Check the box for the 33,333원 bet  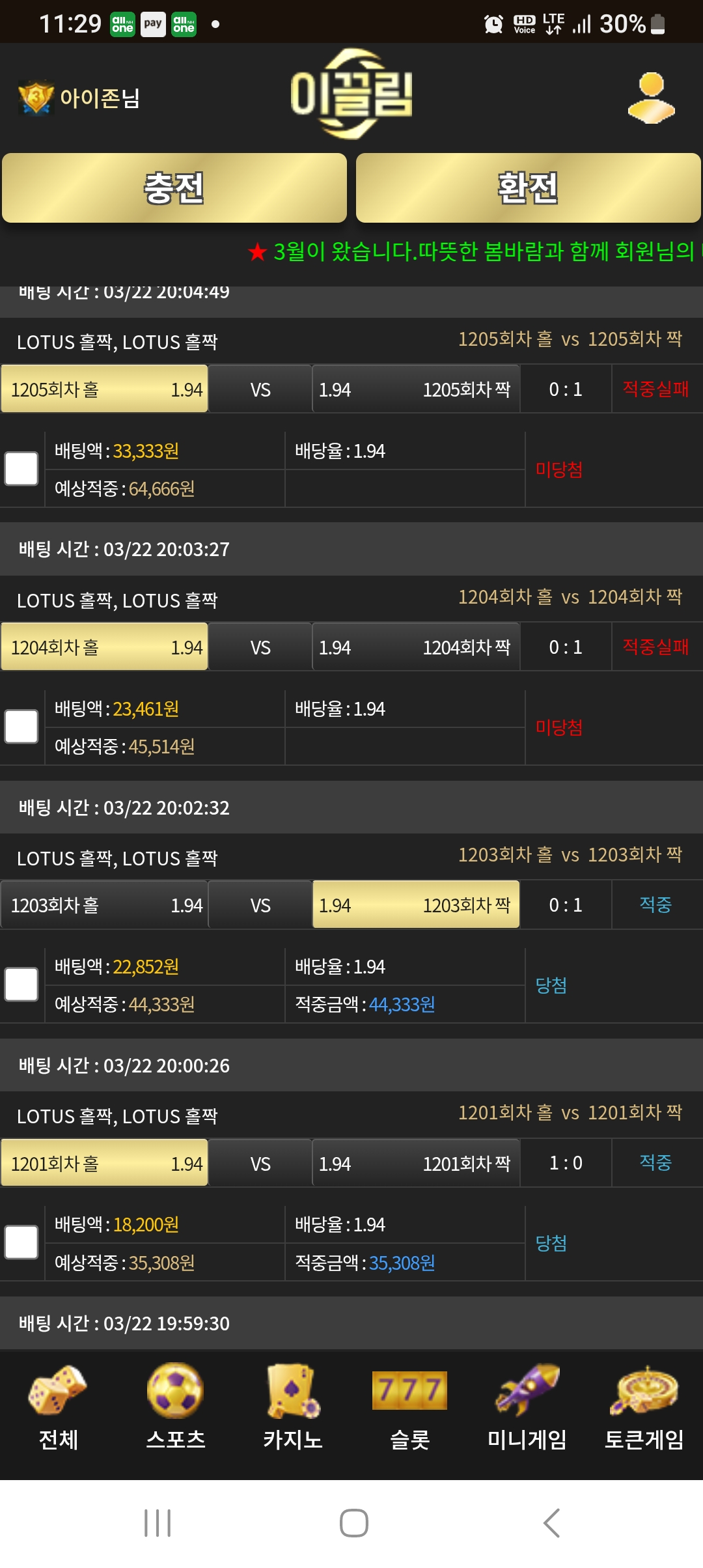(x=21, y=469)
